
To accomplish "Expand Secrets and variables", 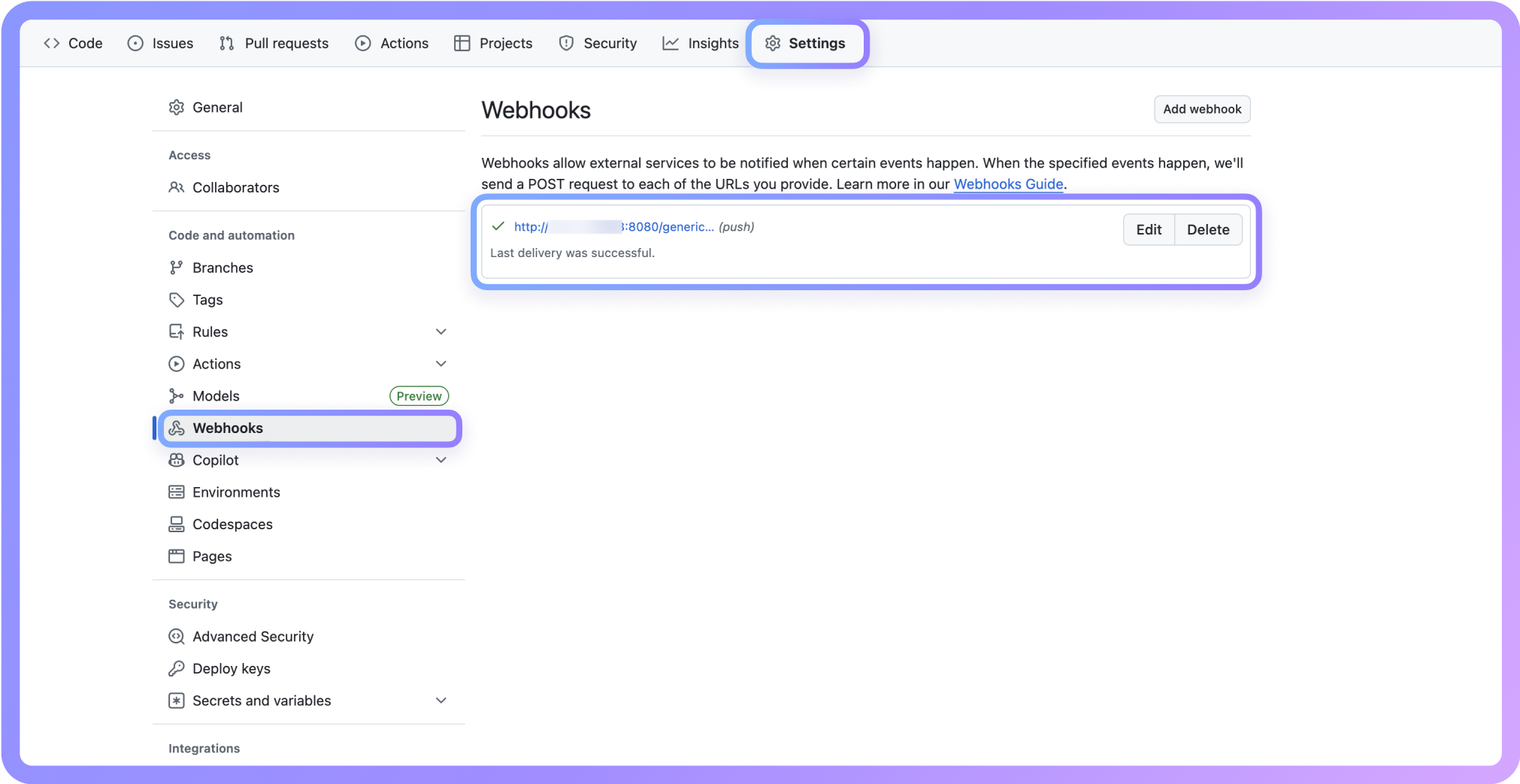I will 441,700.
